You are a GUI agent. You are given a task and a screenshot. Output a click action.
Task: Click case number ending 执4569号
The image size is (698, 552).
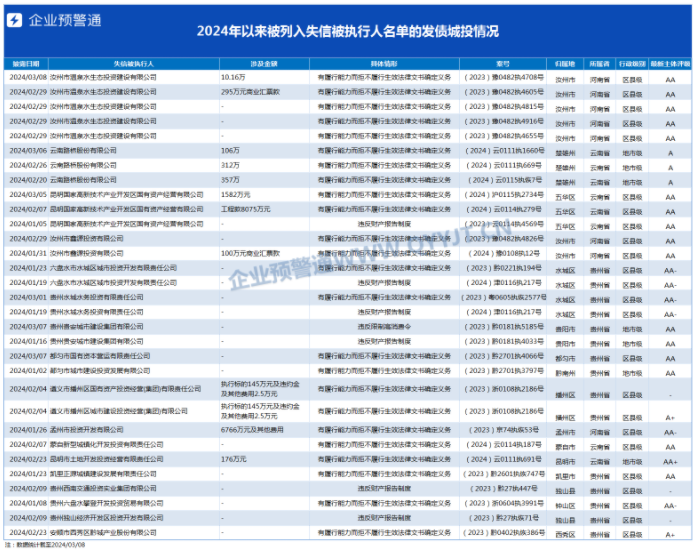point(503,224)
